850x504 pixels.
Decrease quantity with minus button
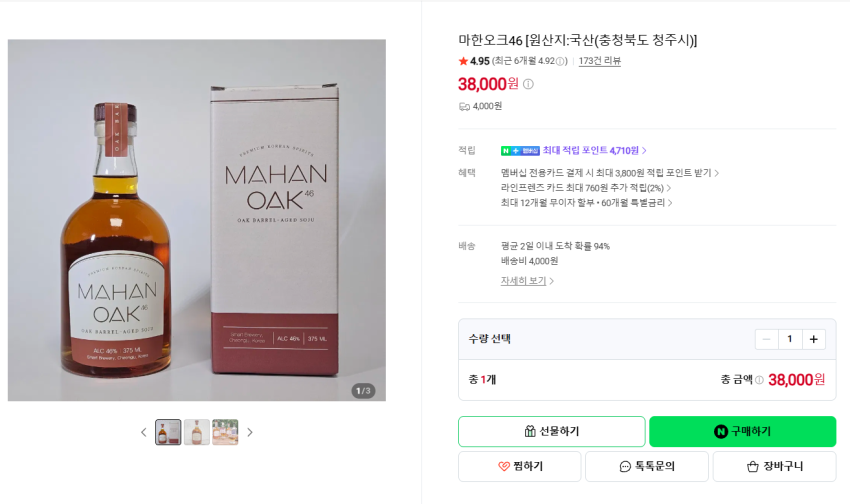pos(767,339)
